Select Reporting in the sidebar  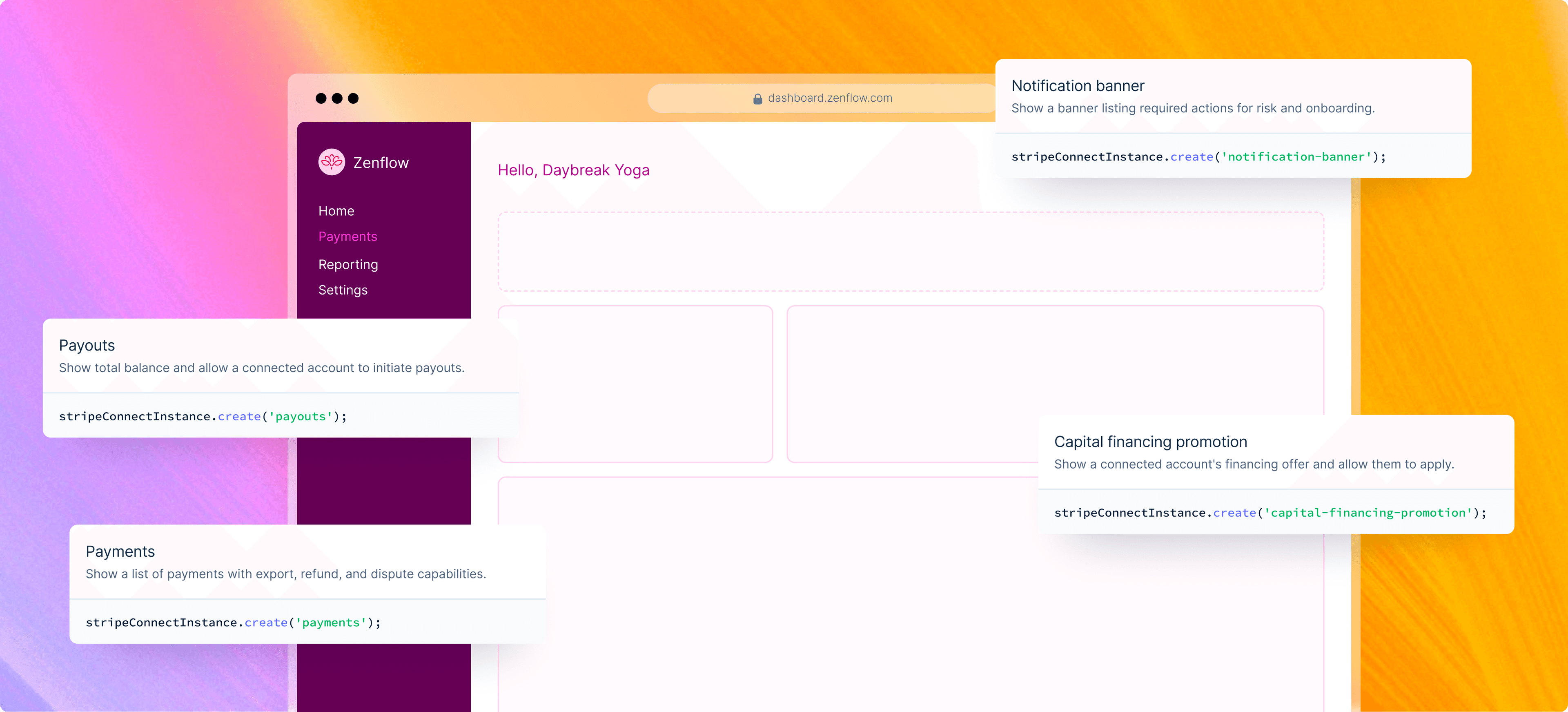tap(347, 264)
